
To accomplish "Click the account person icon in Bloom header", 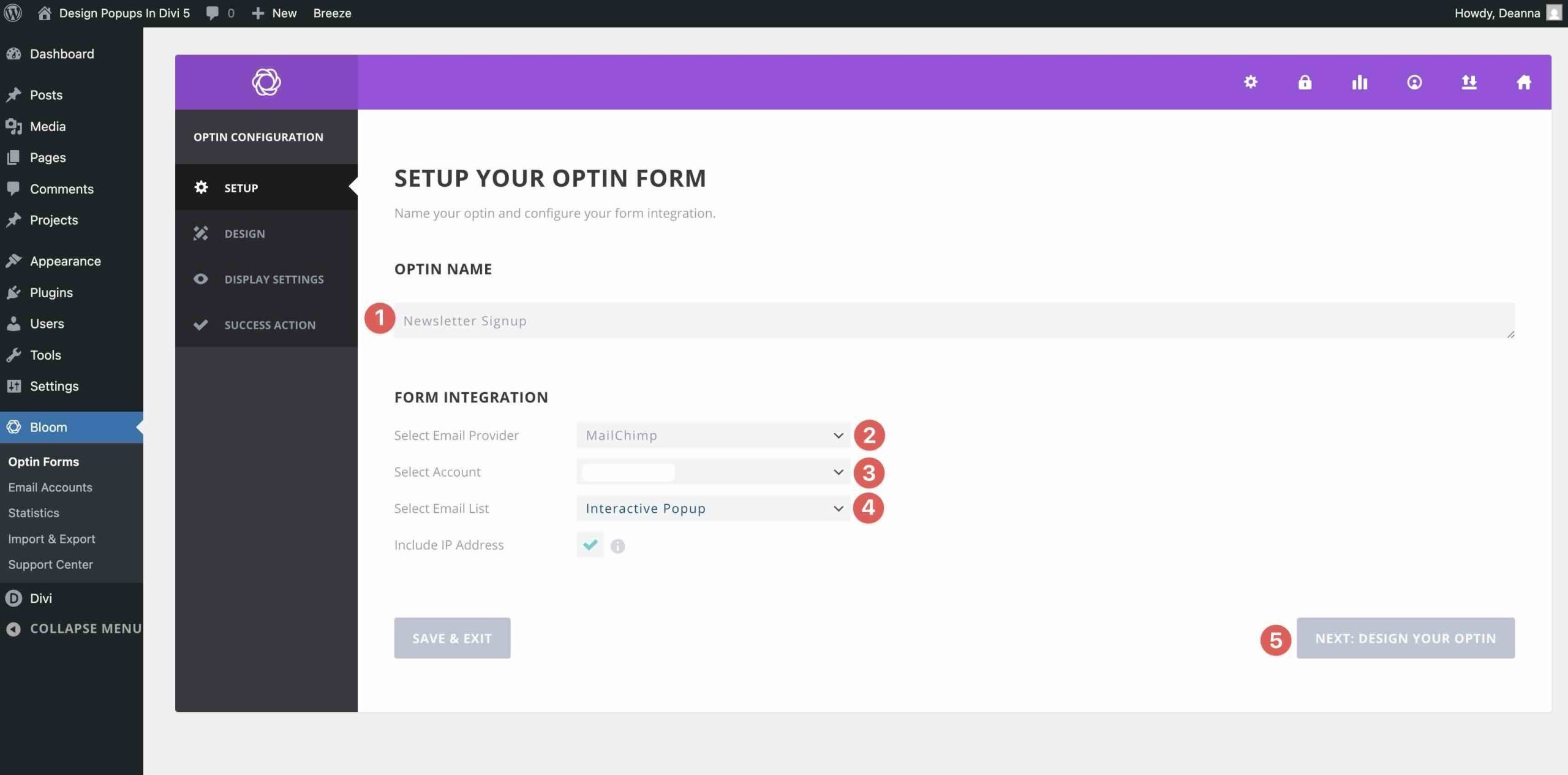I will (1414, 81).
